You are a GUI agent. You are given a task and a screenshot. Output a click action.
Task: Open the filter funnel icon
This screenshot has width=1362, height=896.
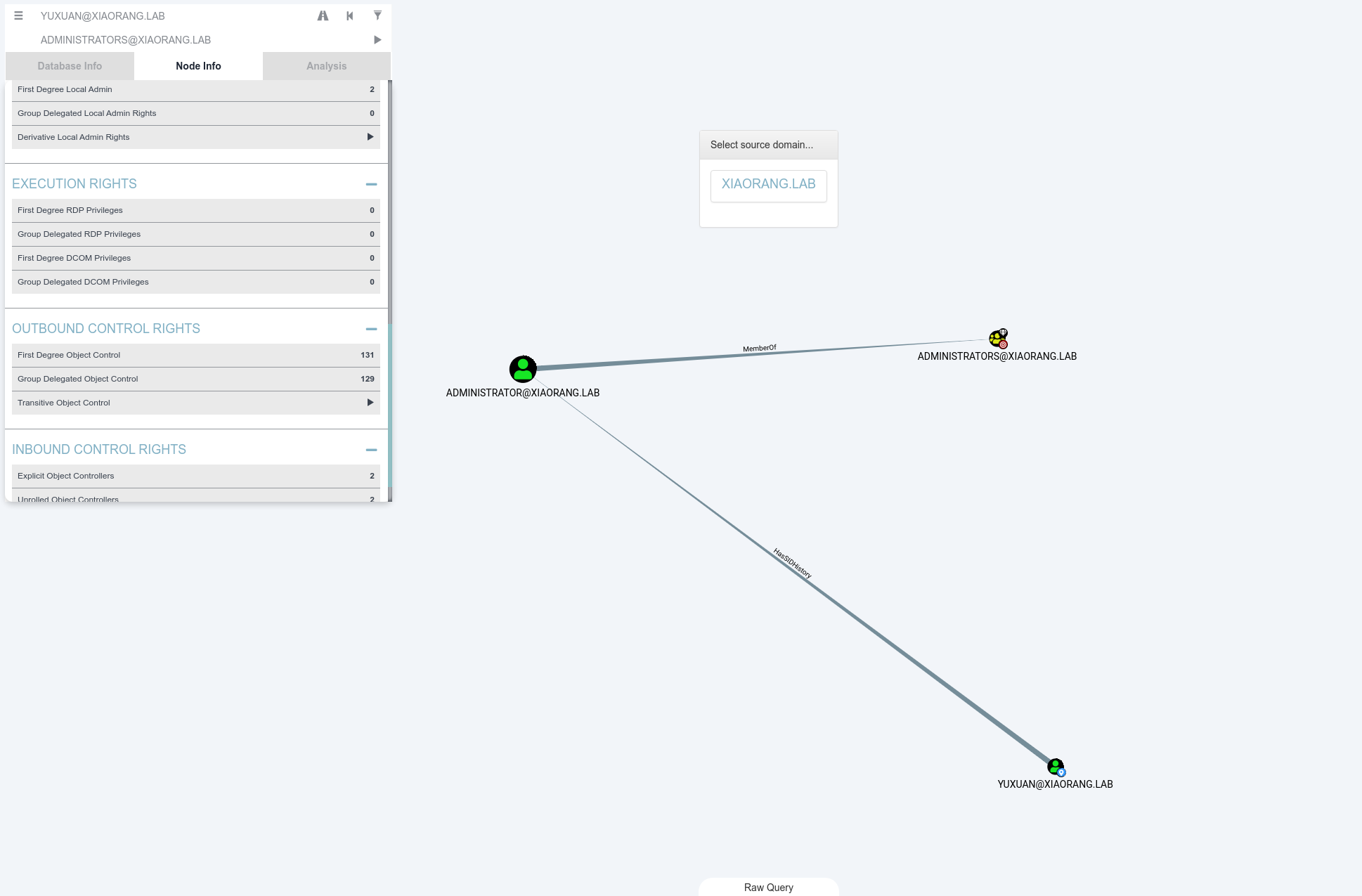pyautogui.click(x=377, y=15)
